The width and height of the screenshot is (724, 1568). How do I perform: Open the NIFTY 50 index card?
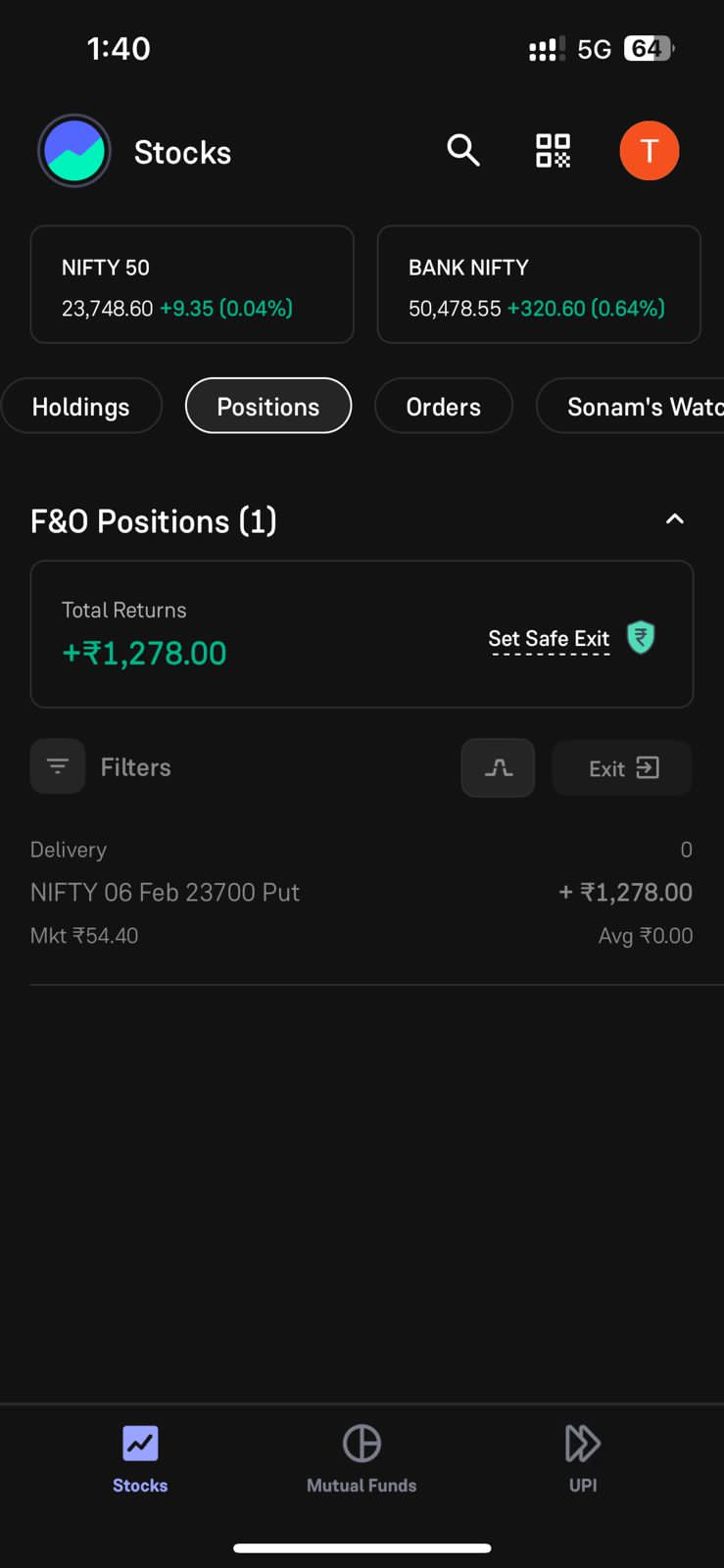(192, 284)
